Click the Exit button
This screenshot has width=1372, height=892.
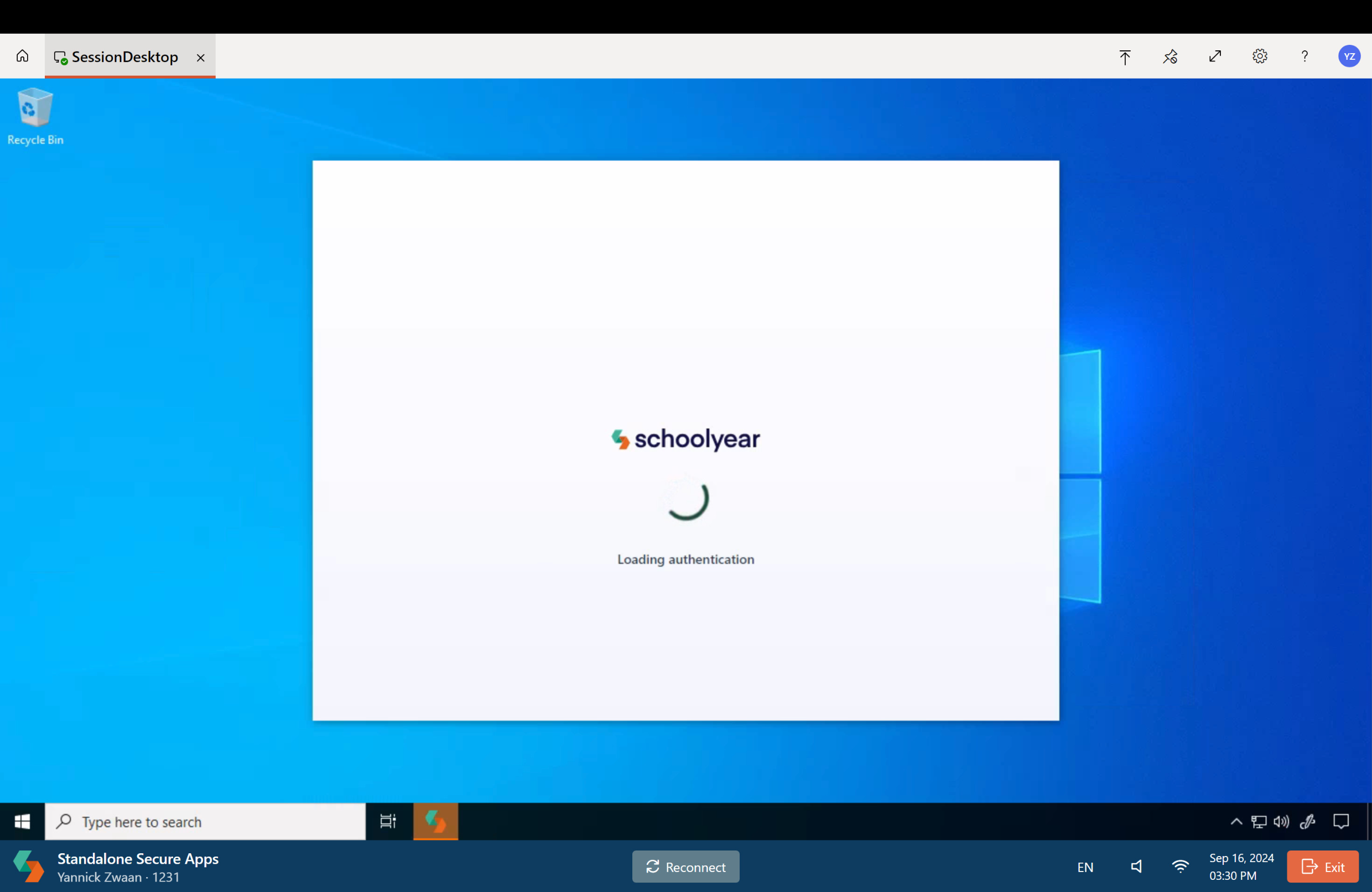[x=1322, y=867]
